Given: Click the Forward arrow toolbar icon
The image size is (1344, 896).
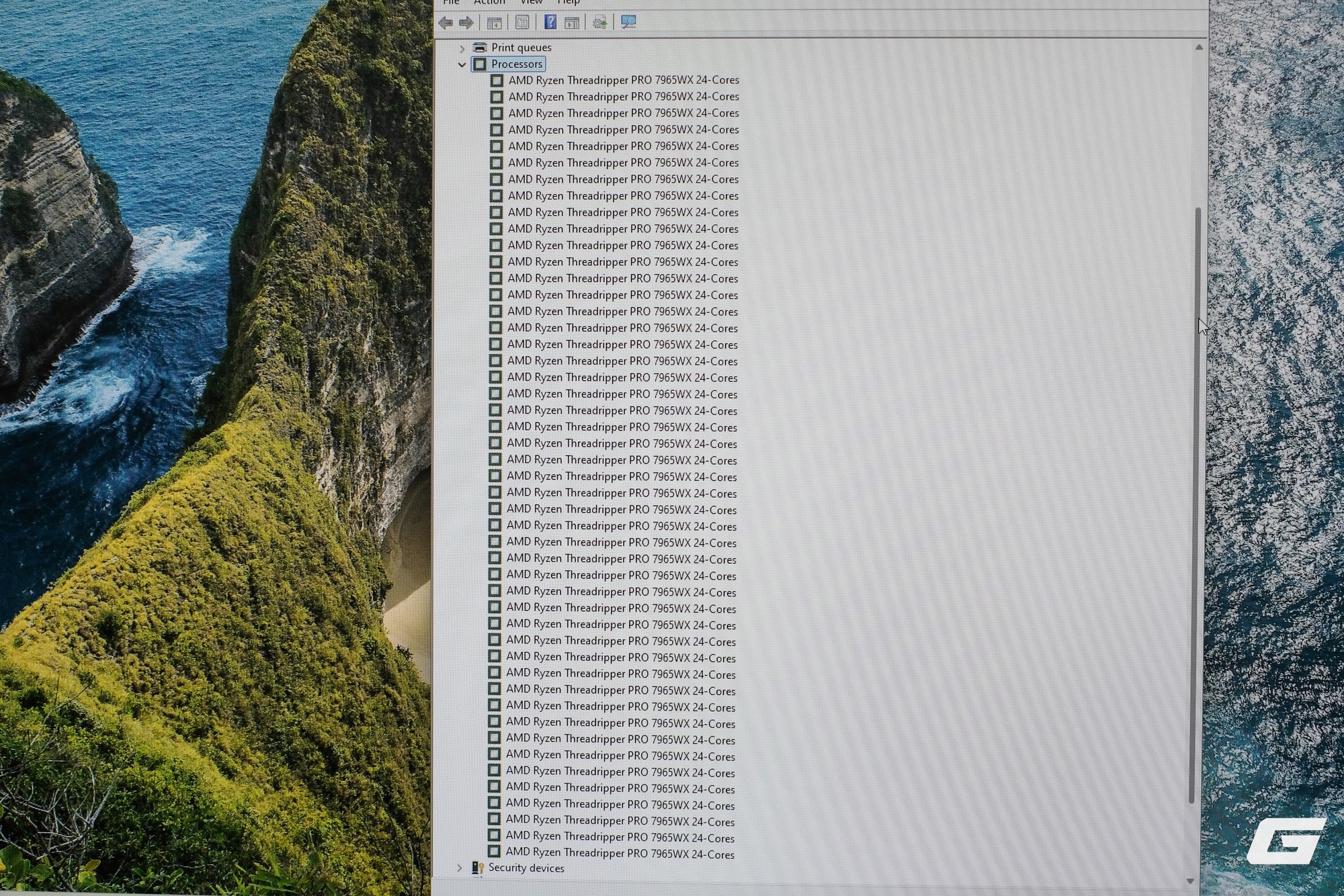Looking at the screenshot, I should coord(466,23).
